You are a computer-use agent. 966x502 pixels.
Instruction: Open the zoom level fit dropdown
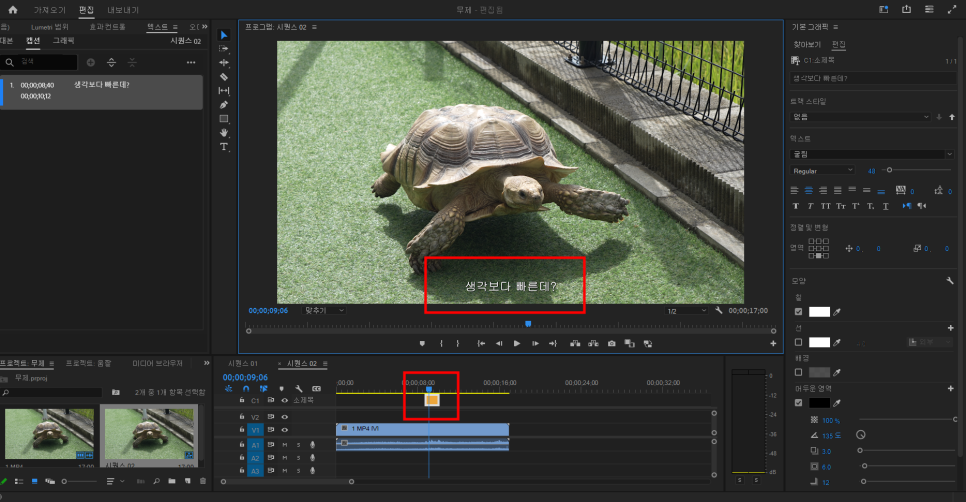pyautogui.click(x=325, y=310)
